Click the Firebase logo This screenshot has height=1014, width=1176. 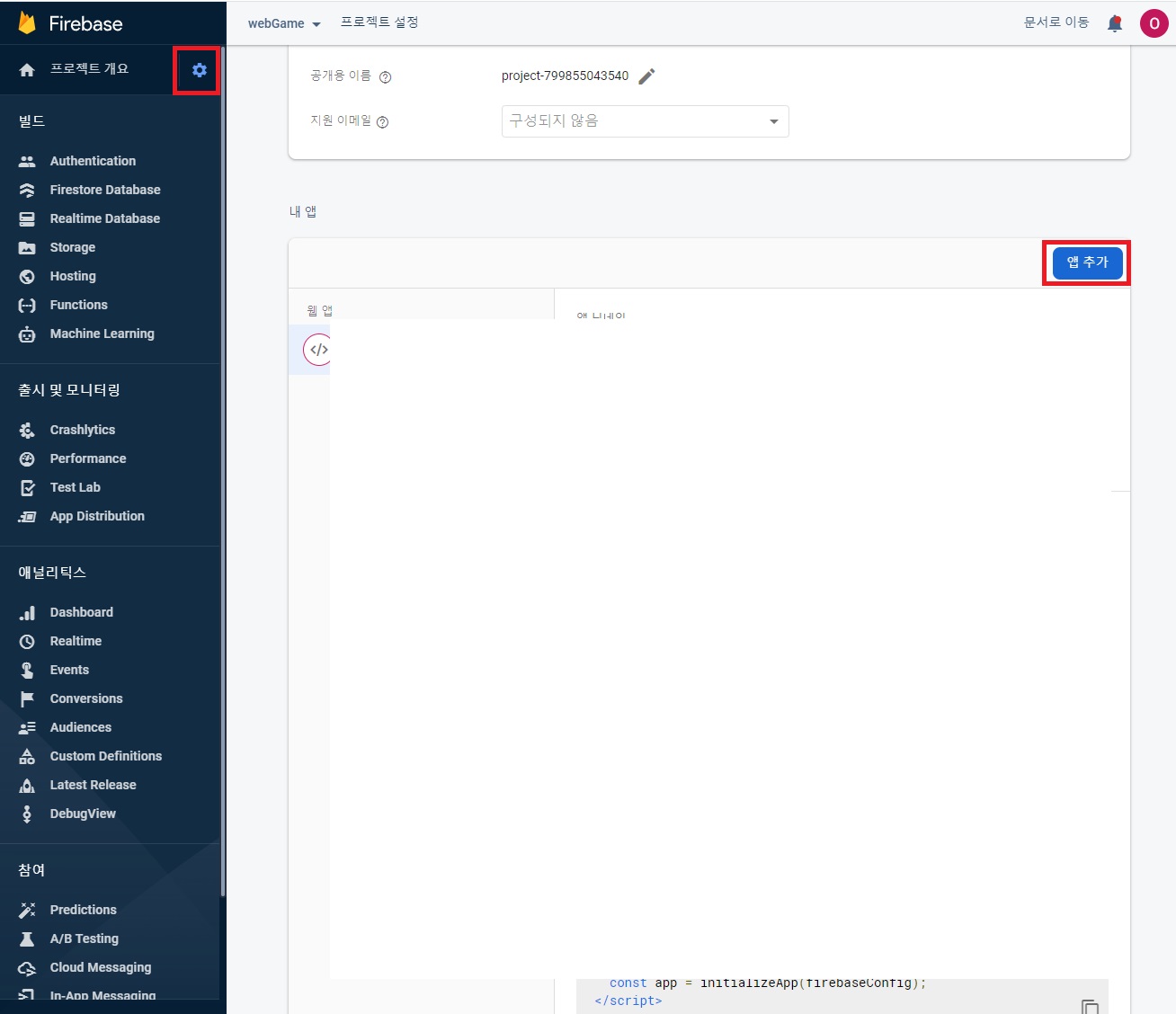(x=71, y=23)
